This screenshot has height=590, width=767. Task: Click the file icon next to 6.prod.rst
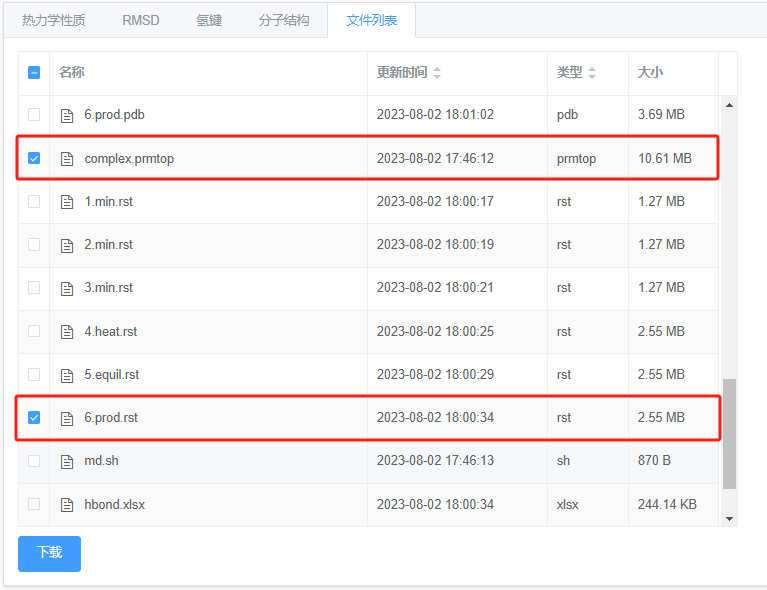[67, 418]
